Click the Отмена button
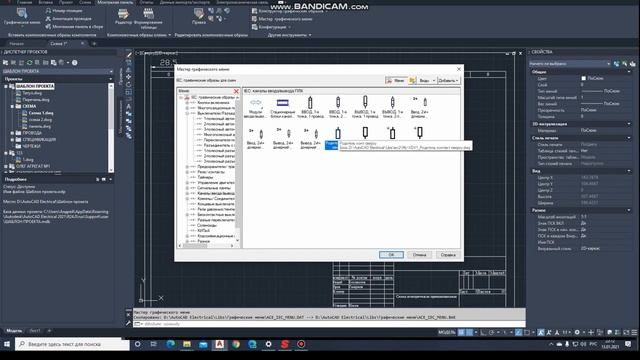The image size is (640, 360). pos(419,255)
